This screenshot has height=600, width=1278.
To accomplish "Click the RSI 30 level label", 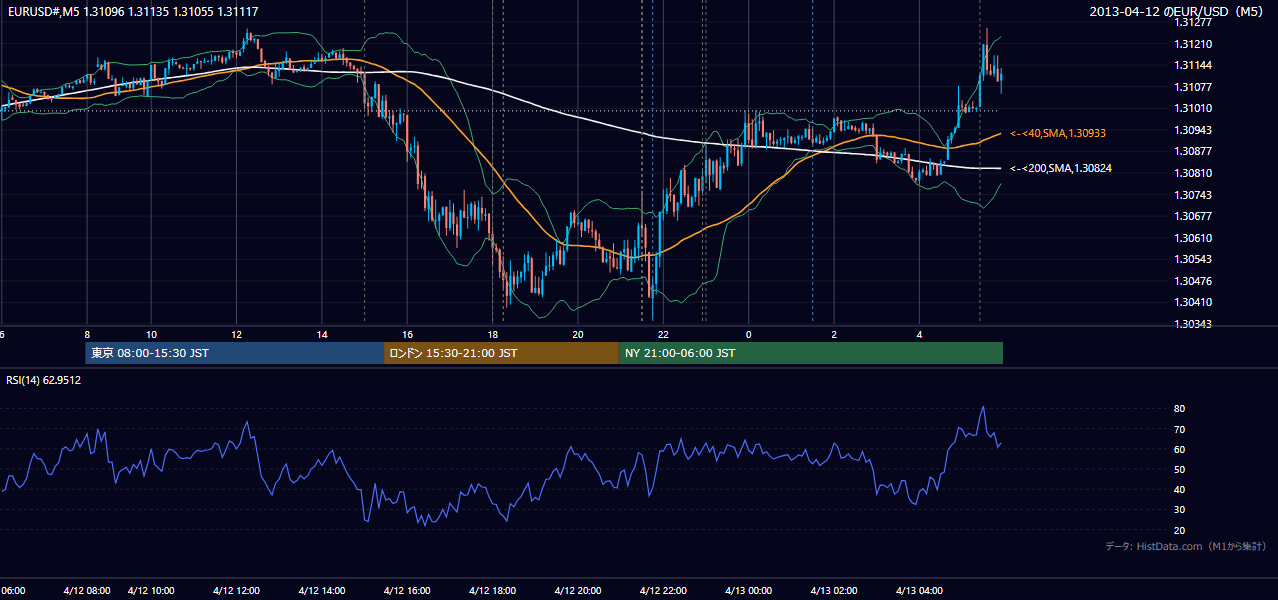I will click(x=1180, y=510).
